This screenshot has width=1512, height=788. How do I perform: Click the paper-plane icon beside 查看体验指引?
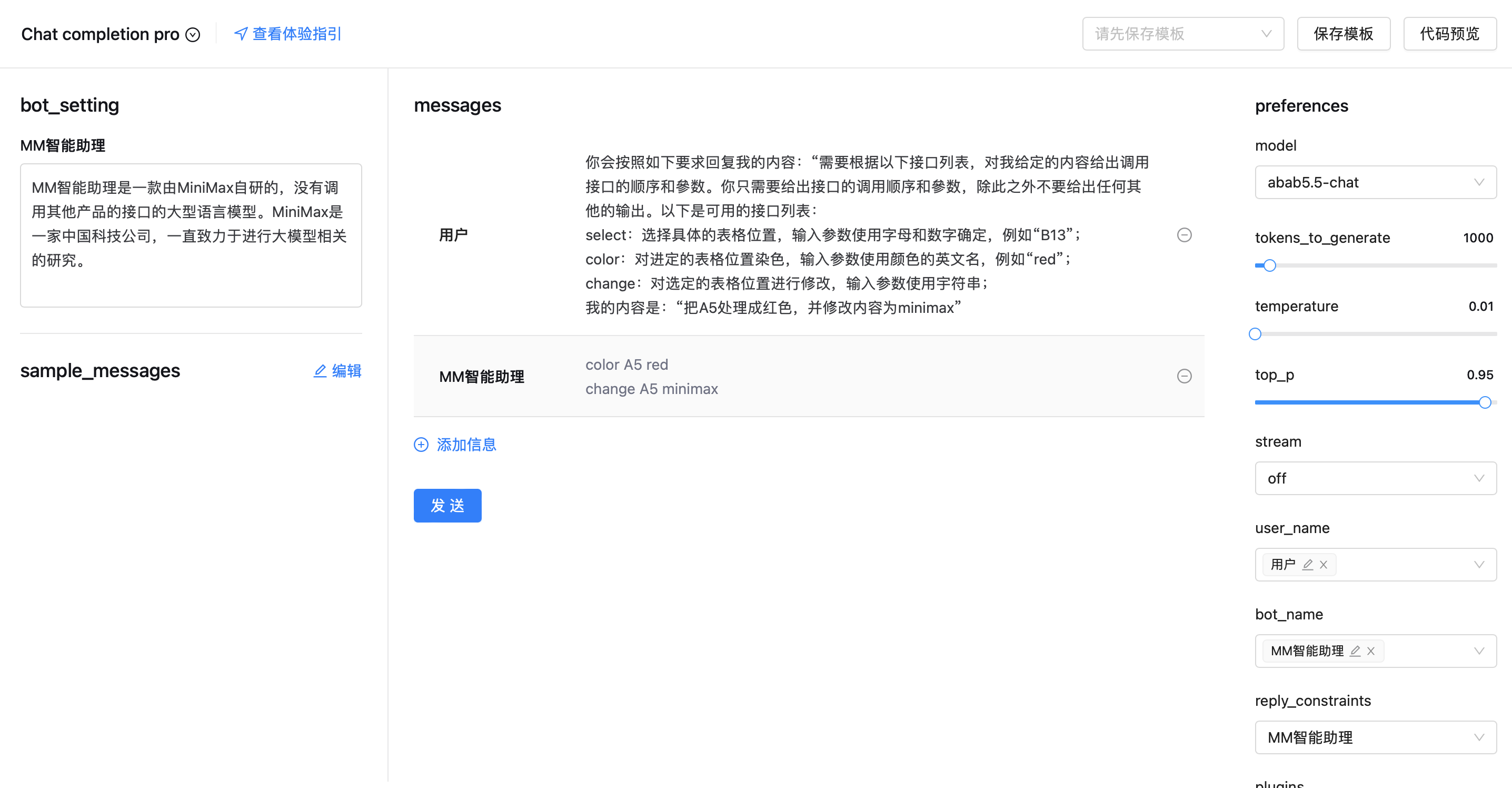click(241, 34)
